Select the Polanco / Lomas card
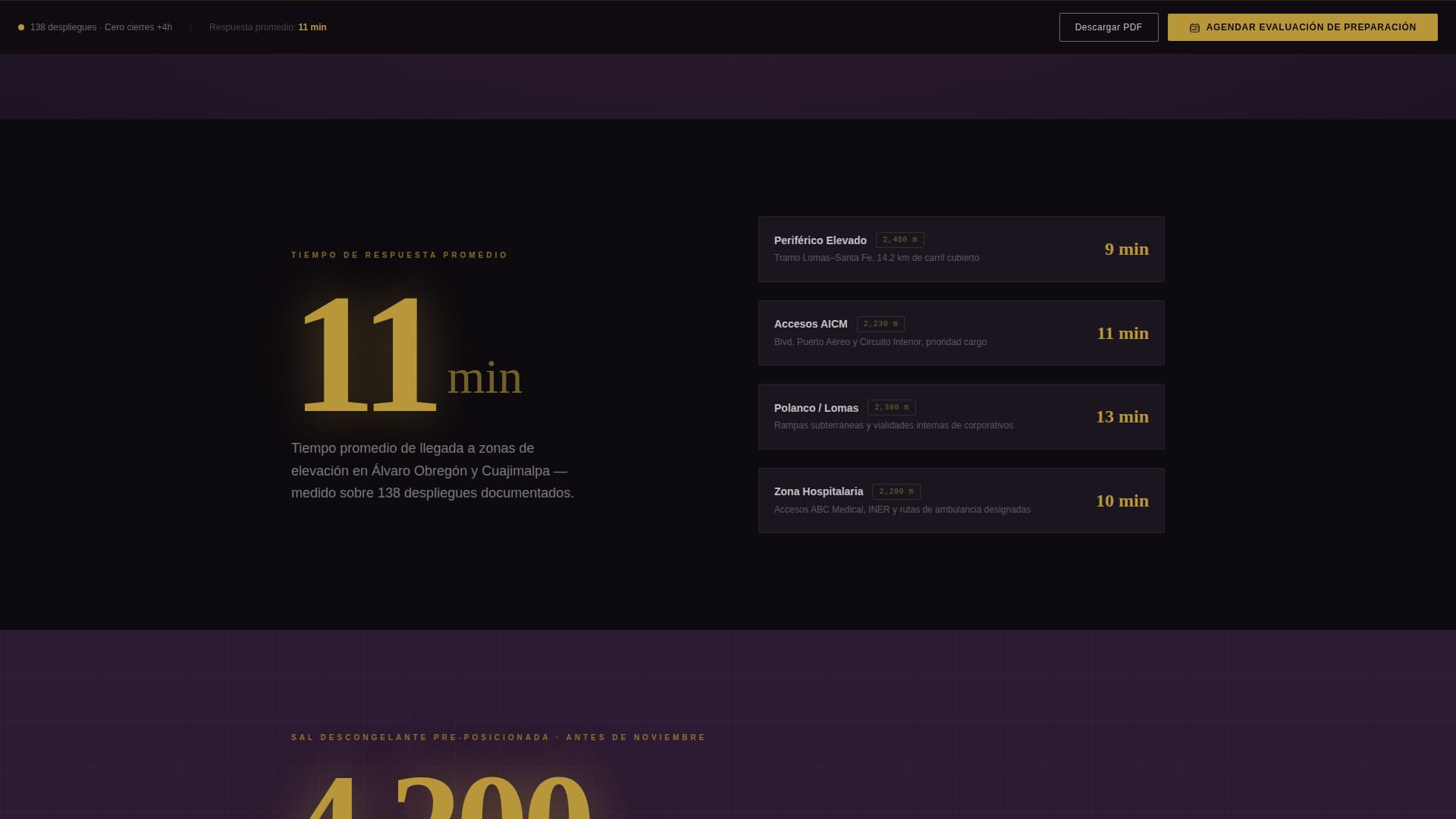The height and width of the screenshot is (819, 1456). 962,416
